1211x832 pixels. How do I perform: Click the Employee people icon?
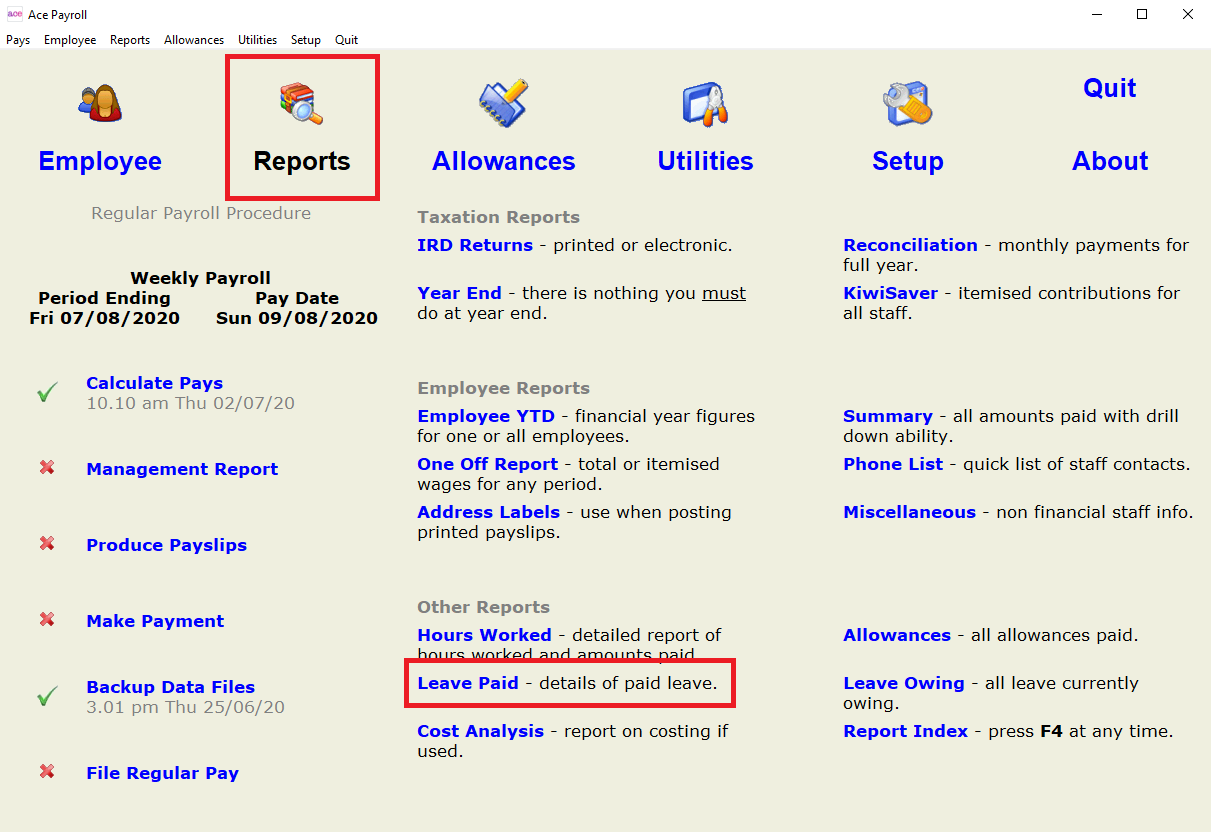coord(100,102)
